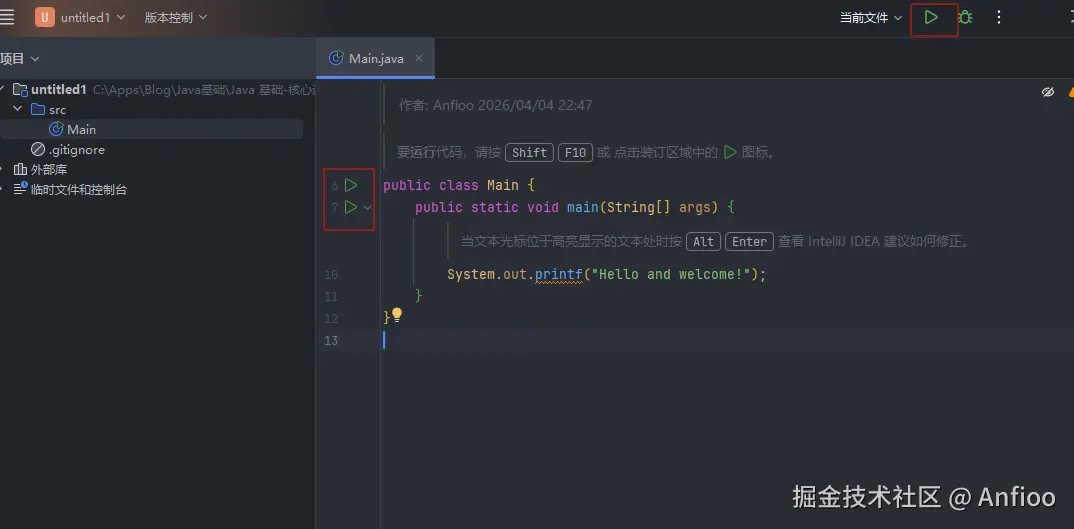The image size is (1074, 529).
Task: Select 临时文件和控制台 scratches node
Action: tap(79, 190)
